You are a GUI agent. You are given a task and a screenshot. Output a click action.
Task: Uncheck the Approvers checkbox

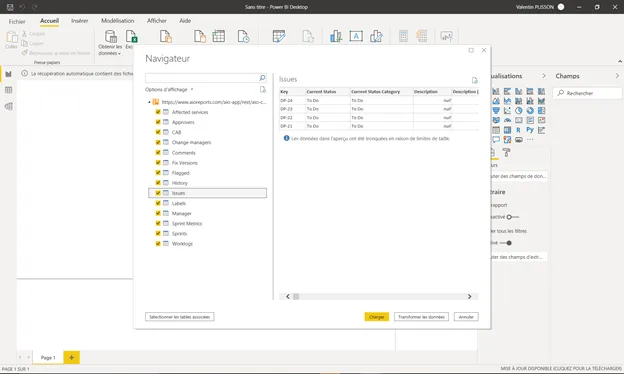pos(158,122)
